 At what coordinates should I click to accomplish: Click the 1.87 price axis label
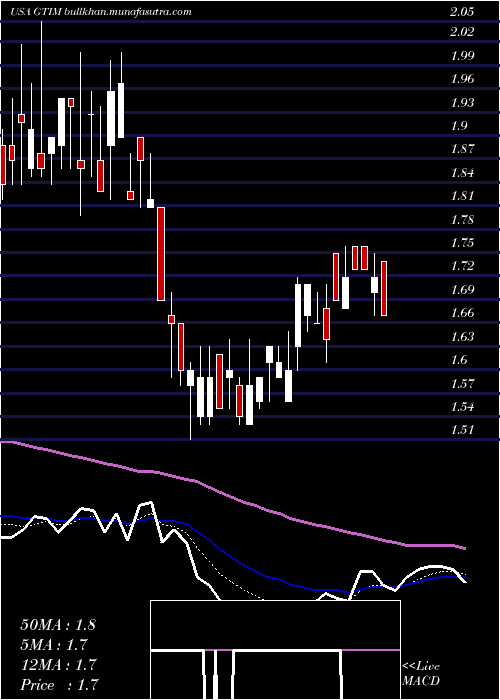[x=462, y=149]
